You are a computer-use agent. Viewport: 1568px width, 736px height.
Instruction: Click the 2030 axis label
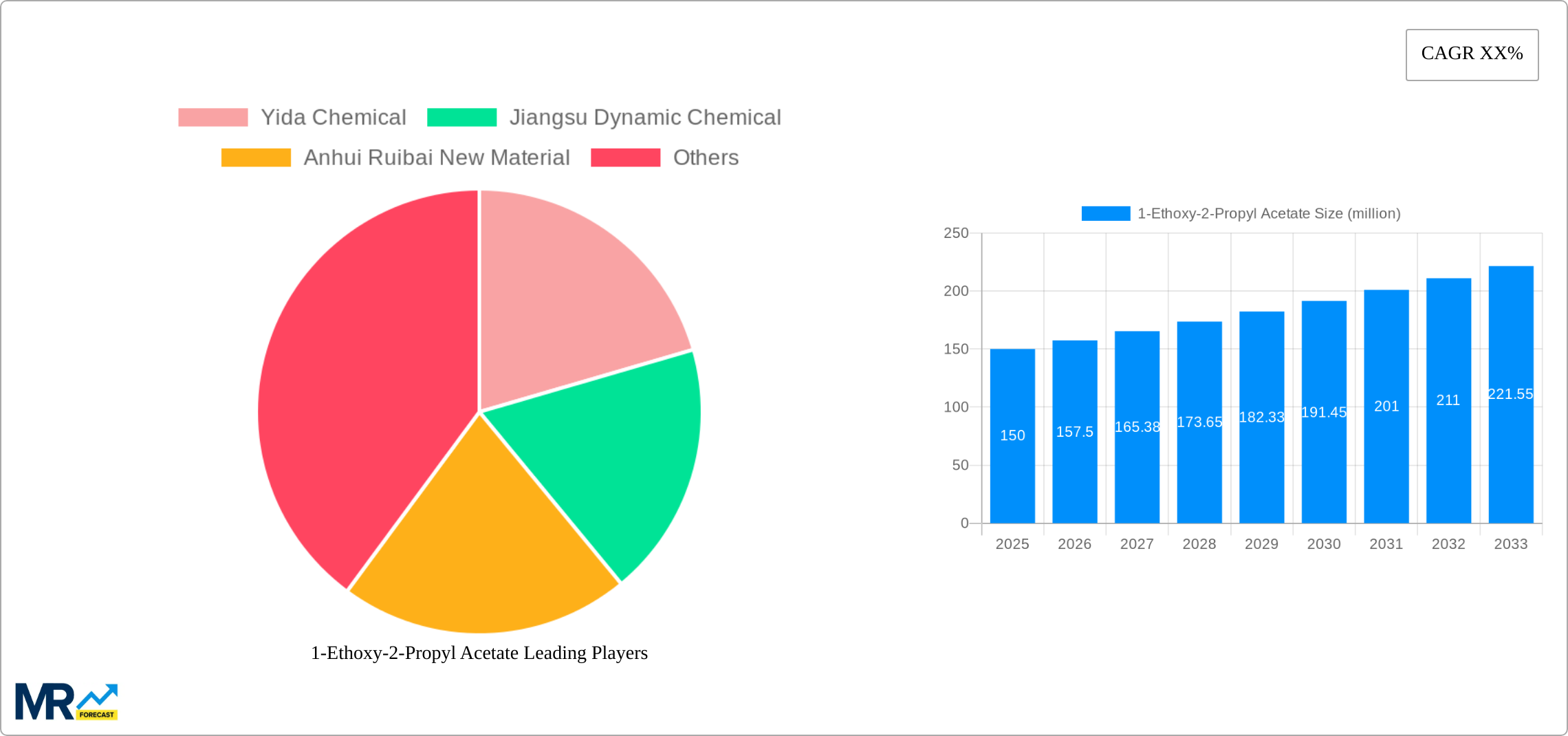point(1324,543)
